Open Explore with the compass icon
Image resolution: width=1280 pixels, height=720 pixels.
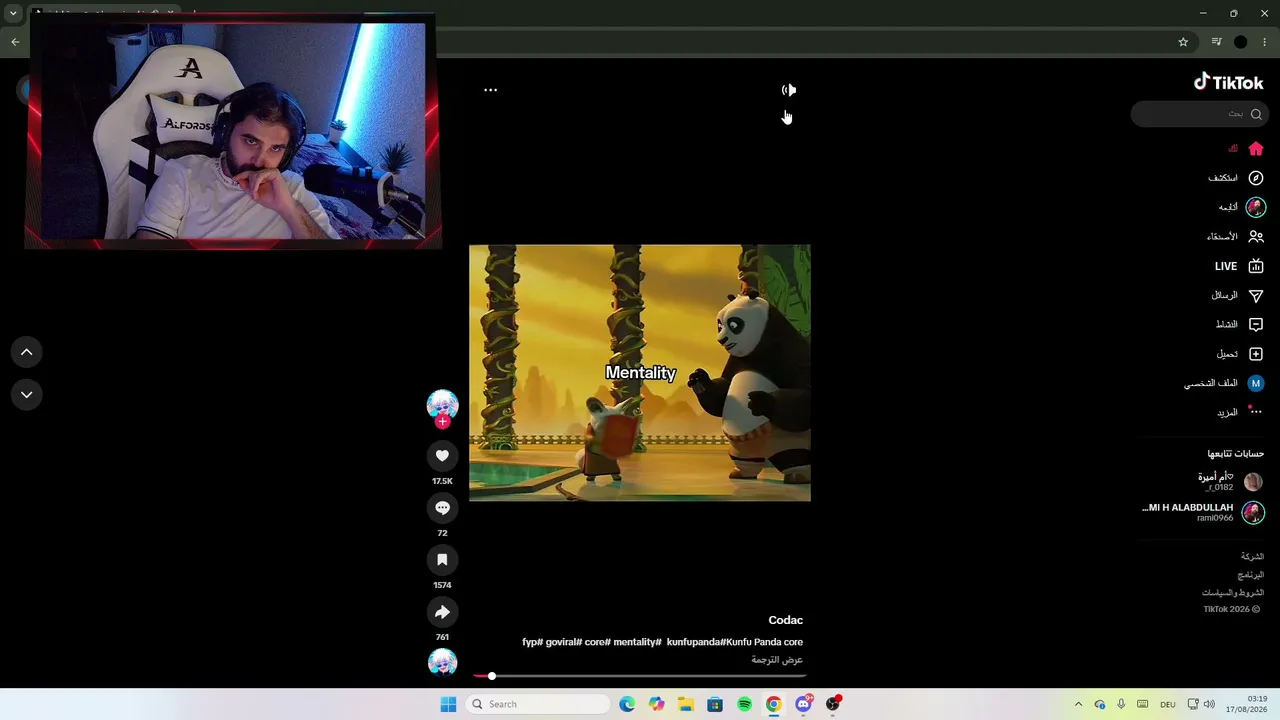pos(1256,178)
